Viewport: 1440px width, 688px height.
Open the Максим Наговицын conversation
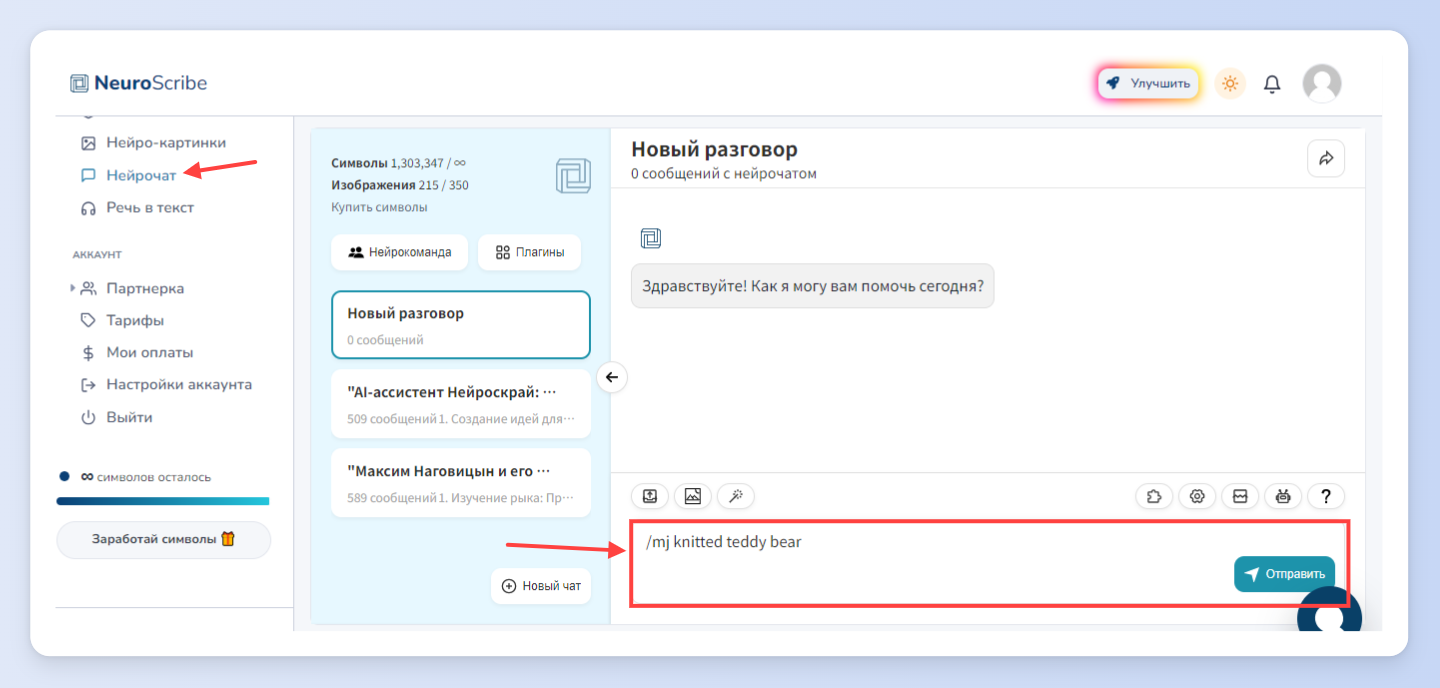(461, 483)
